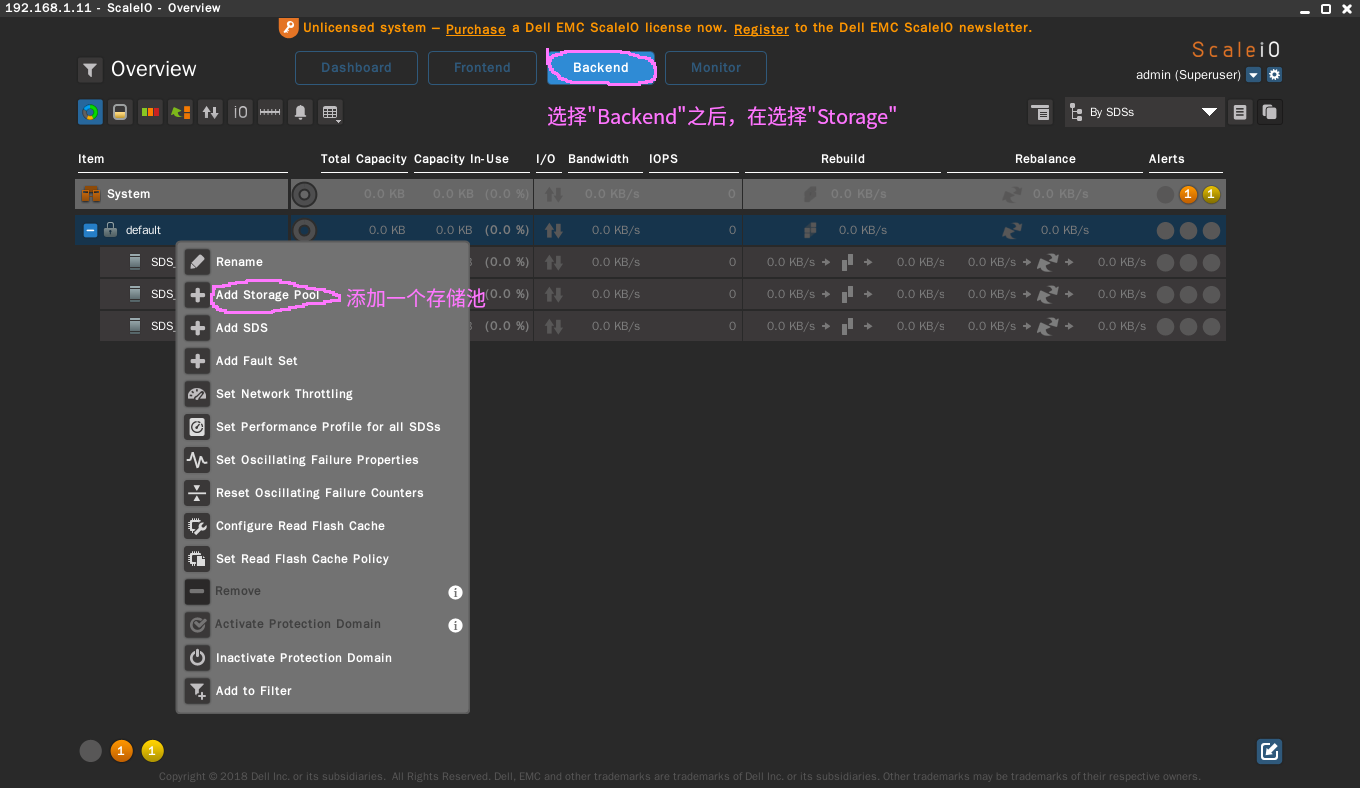
Task: Select the capacity usage donut view icon
Action: [x=90, y=112]
